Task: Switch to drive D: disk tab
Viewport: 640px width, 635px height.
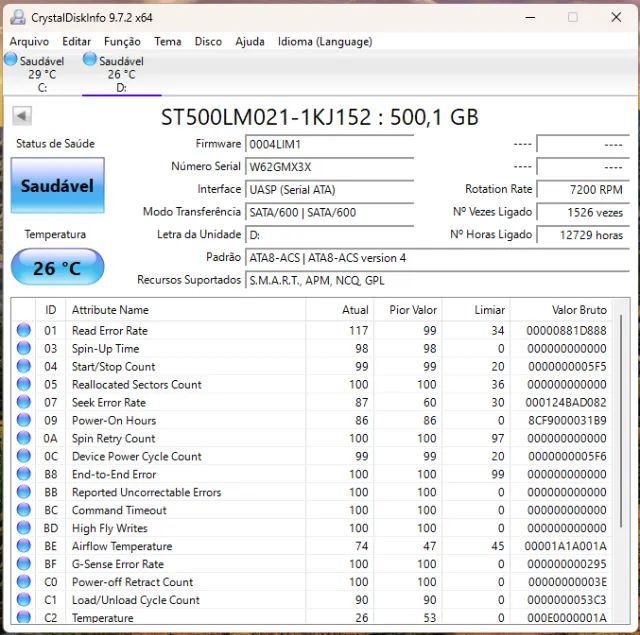Action: click(122, 73)
